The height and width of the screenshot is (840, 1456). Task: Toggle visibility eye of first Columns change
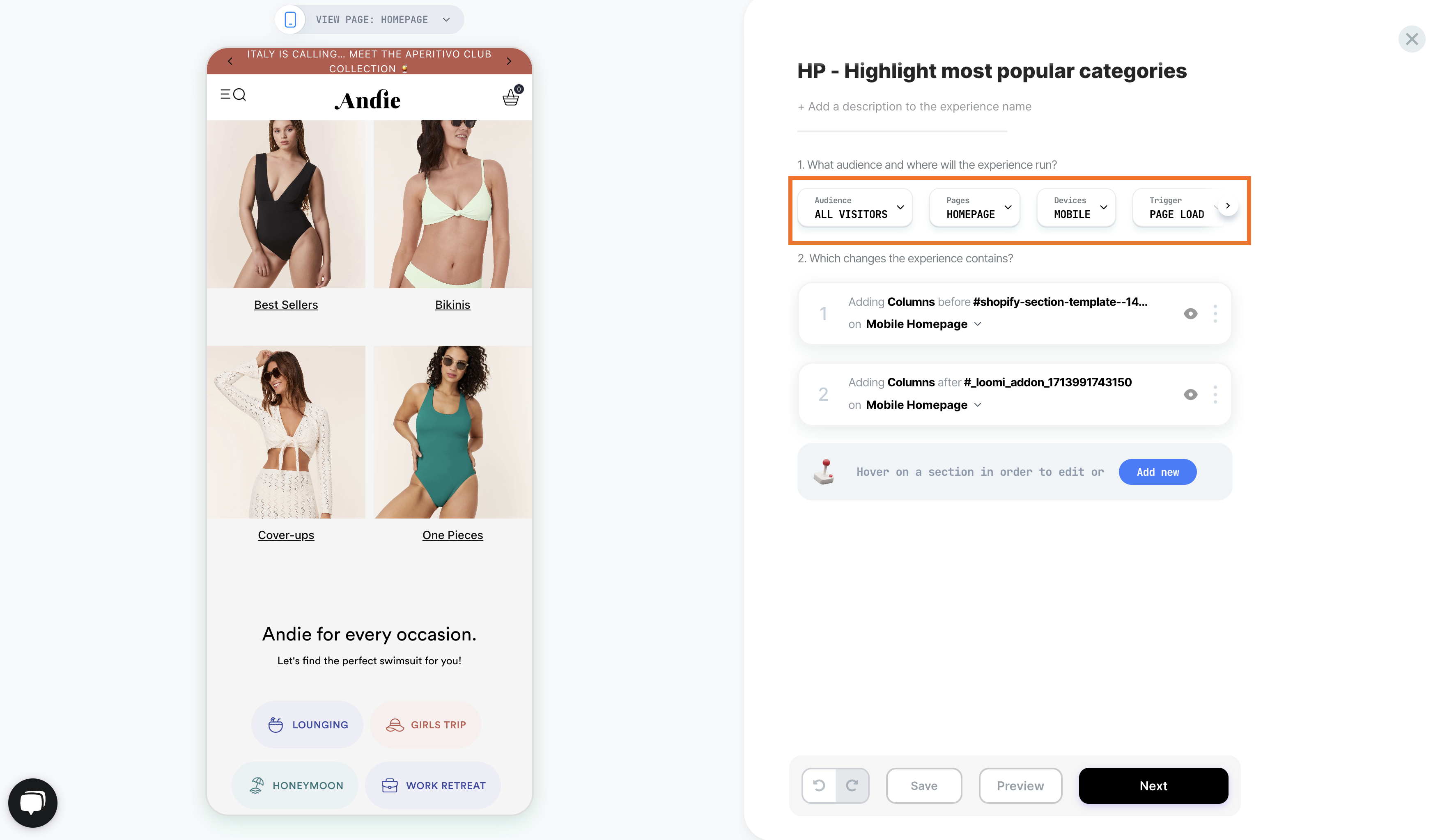click(1190, 314)
